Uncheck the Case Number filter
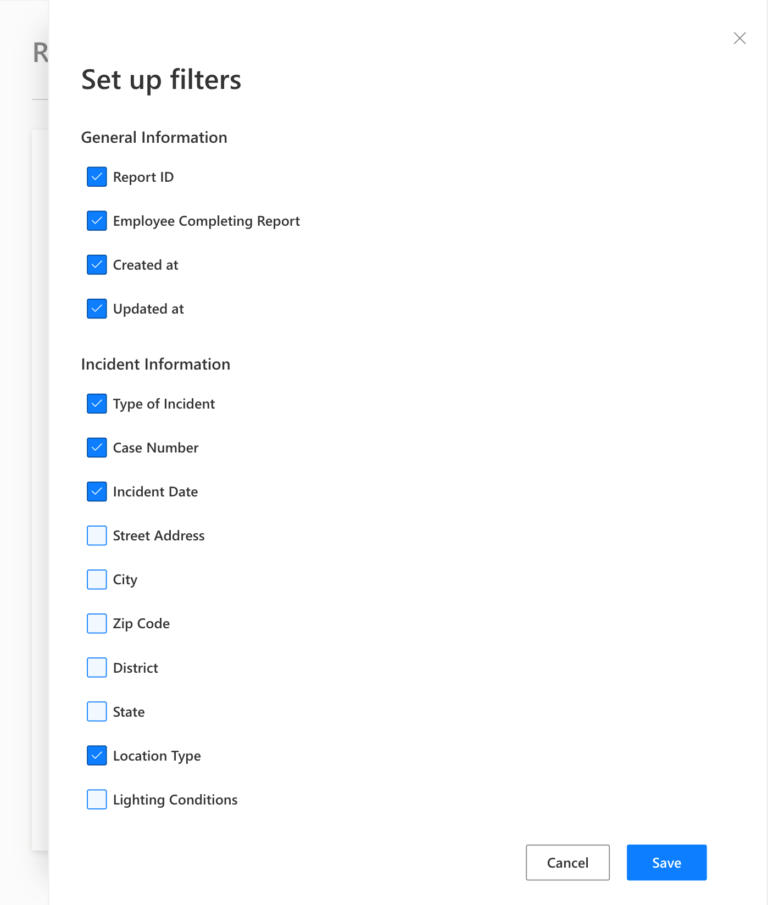 point(96,447)
